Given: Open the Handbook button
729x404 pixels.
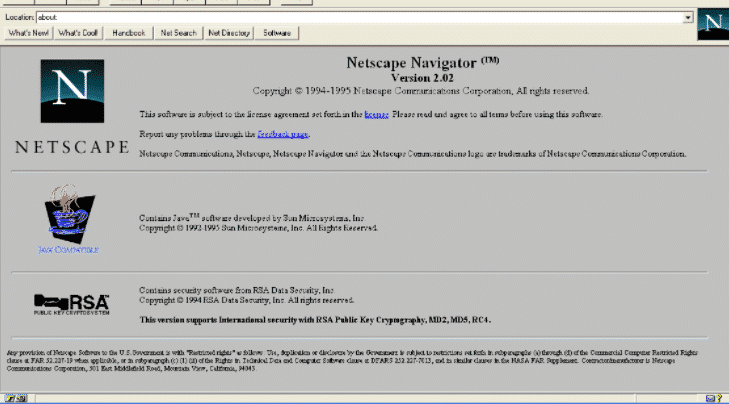Looking at the screenshot, I should pos(129,33).
